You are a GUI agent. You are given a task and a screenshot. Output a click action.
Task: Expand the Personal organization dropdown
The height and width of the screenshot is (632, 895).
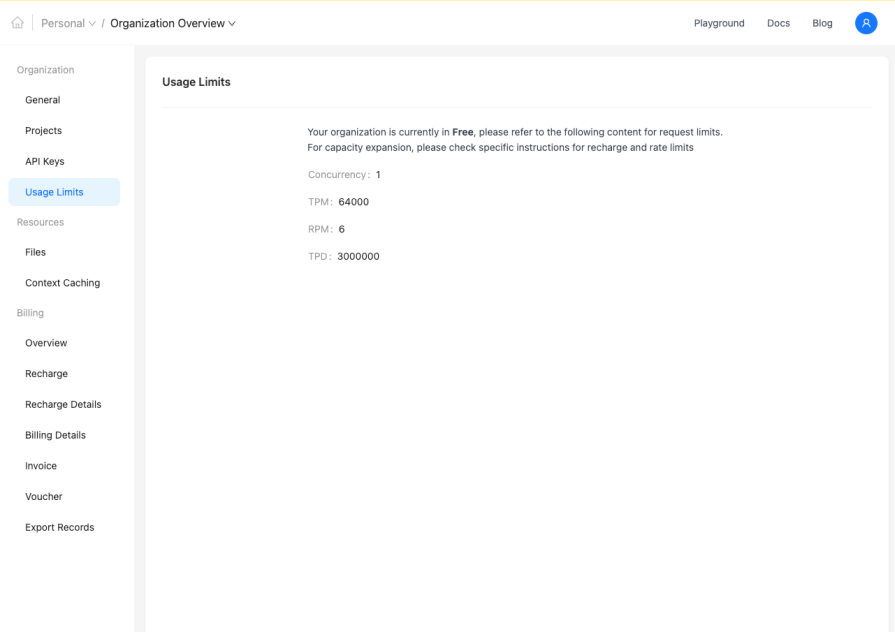68,23
